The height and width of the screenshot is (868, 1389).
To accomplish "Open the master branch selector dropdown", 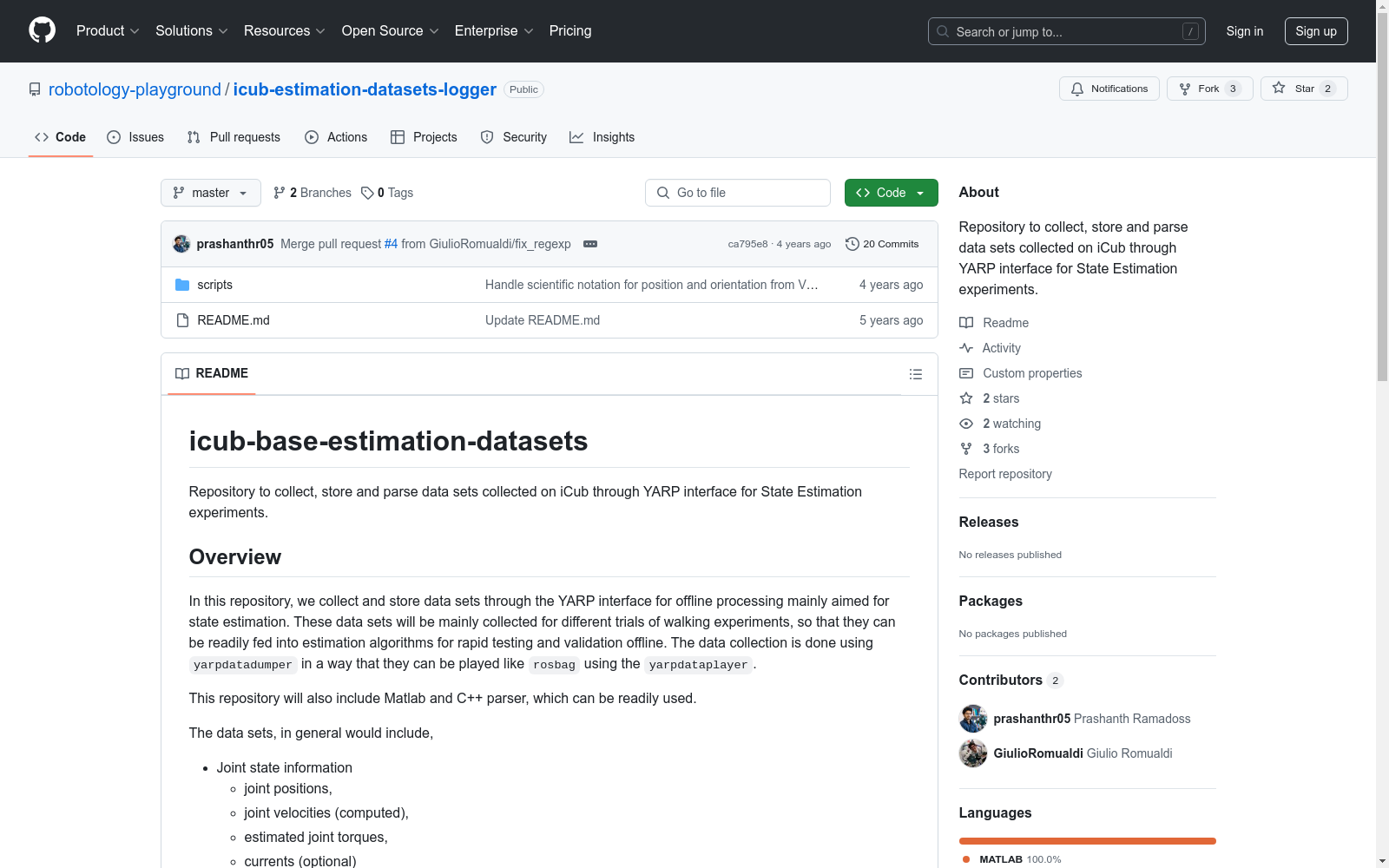I will (x=211, y=193).
